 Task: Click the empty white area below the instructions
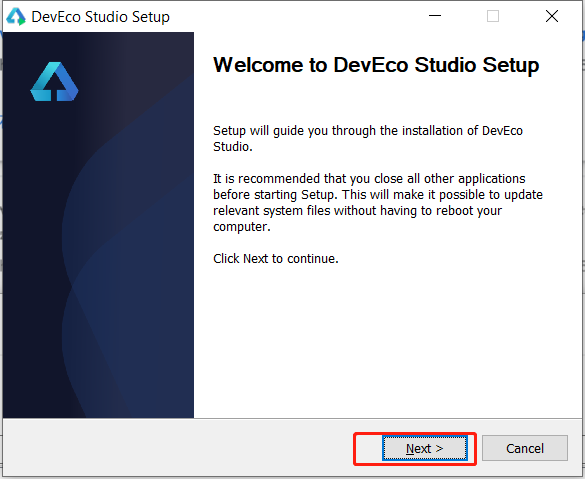point(386,339)
